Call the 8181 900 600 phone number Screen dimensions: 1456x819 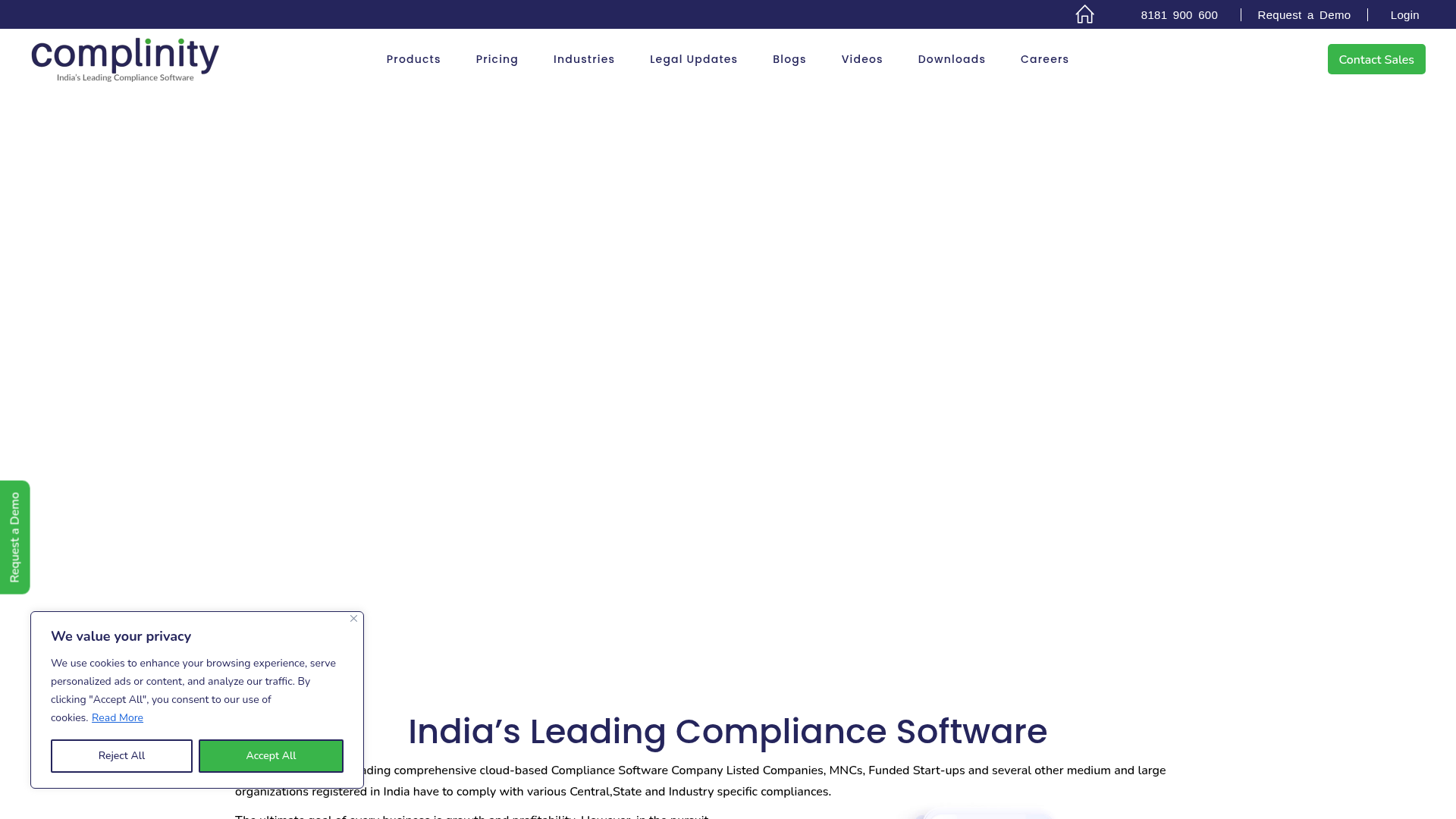click(x=1178, y=14)
